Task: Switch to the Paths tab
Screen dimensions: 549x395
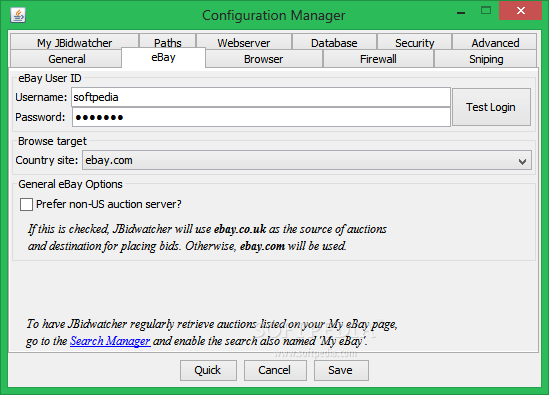Action: [168, 43]
